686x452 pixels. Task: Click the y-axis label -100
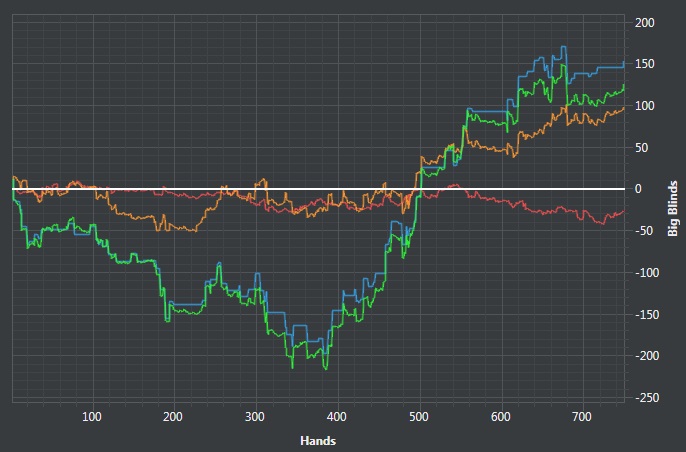tap(647, 273)
